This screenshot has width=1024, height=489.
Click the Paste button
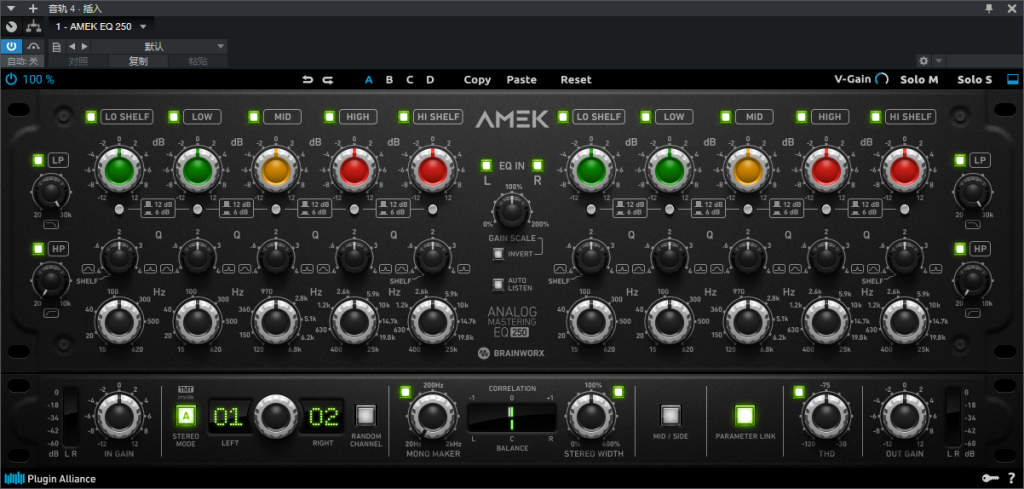click(522, 80)
